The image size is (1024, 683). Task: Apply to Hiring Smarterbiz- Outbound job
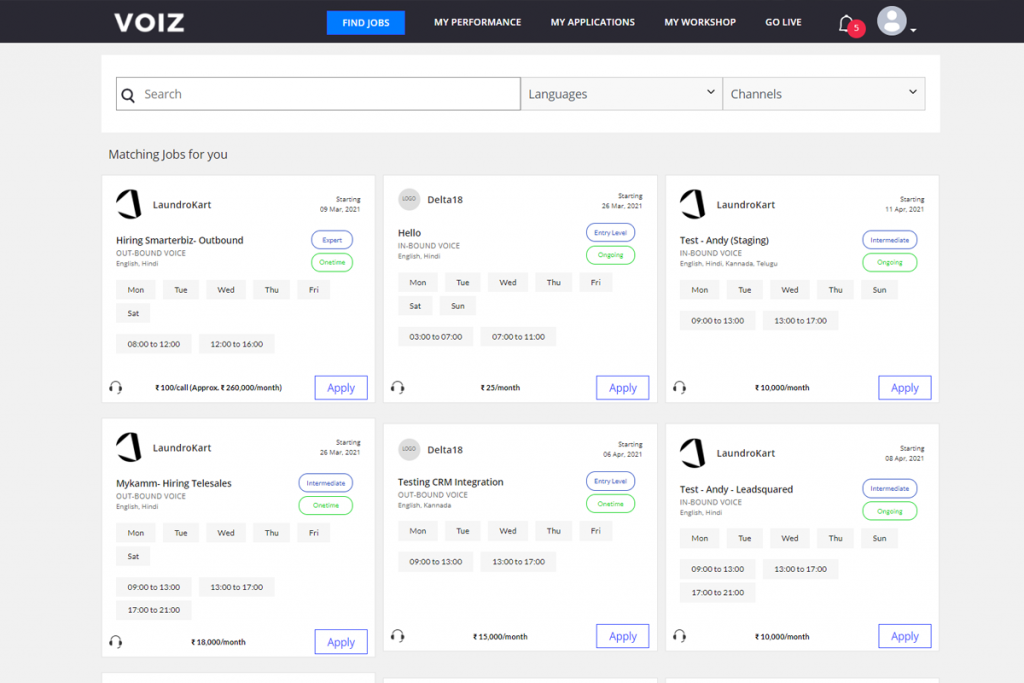(341, 388)
